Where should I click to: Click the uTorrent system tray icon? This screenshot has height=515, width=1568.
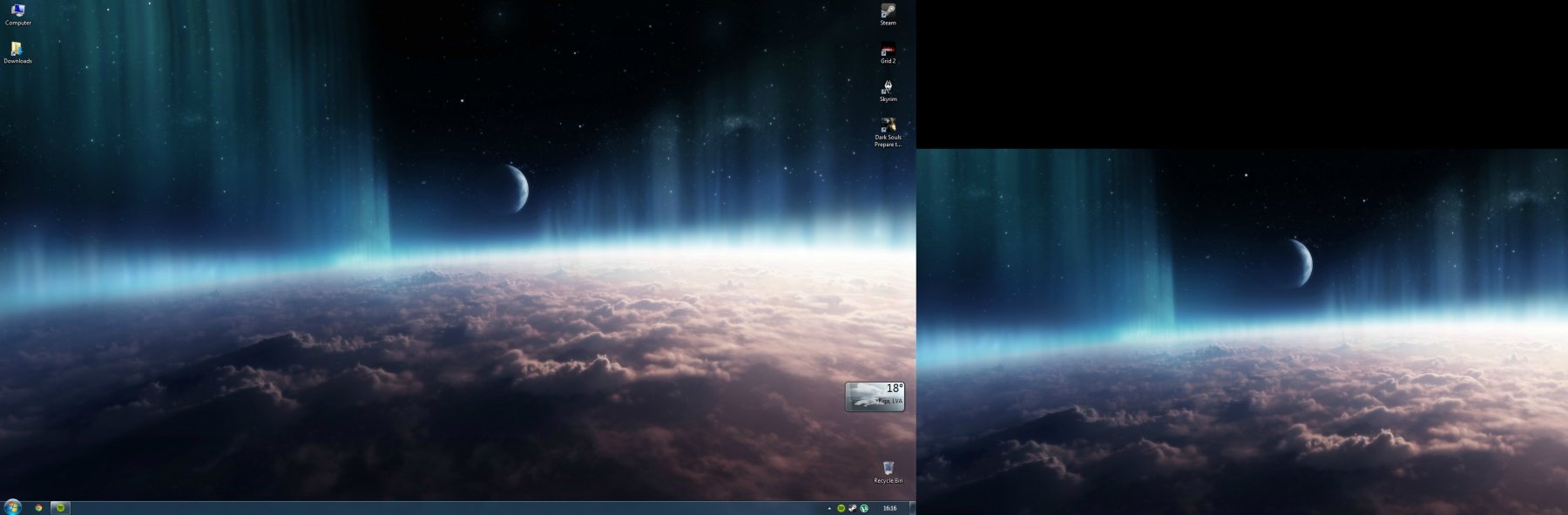(x=864, y=508)
